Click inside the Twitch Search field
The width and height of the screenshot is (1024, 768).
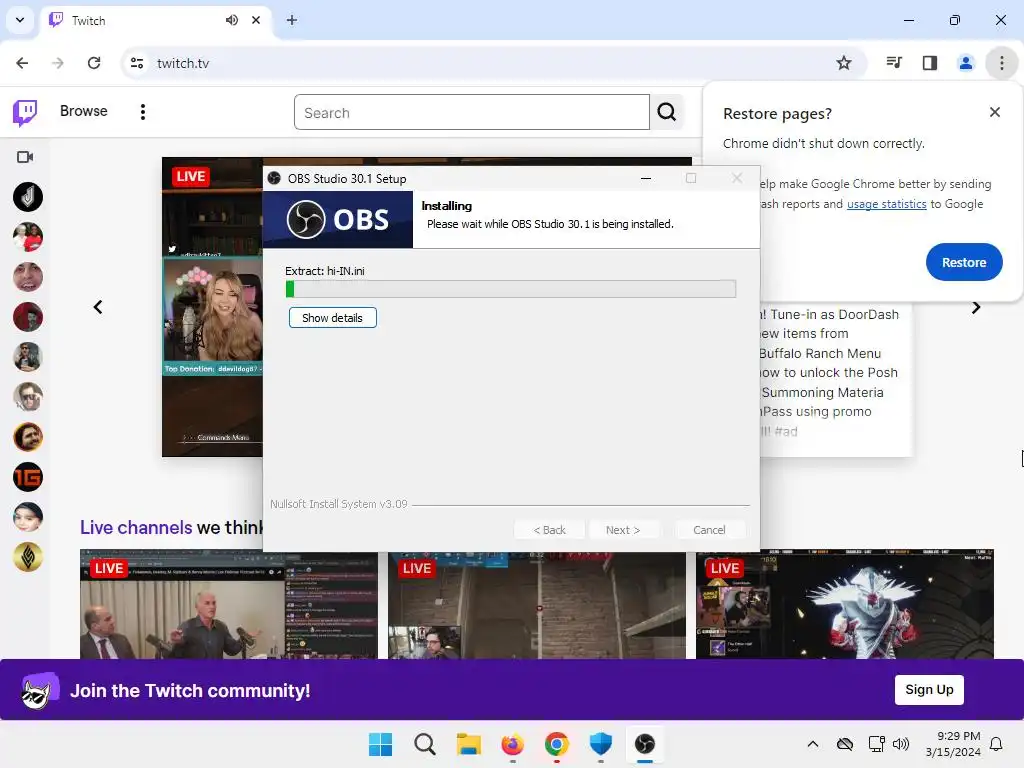(472, 112)
